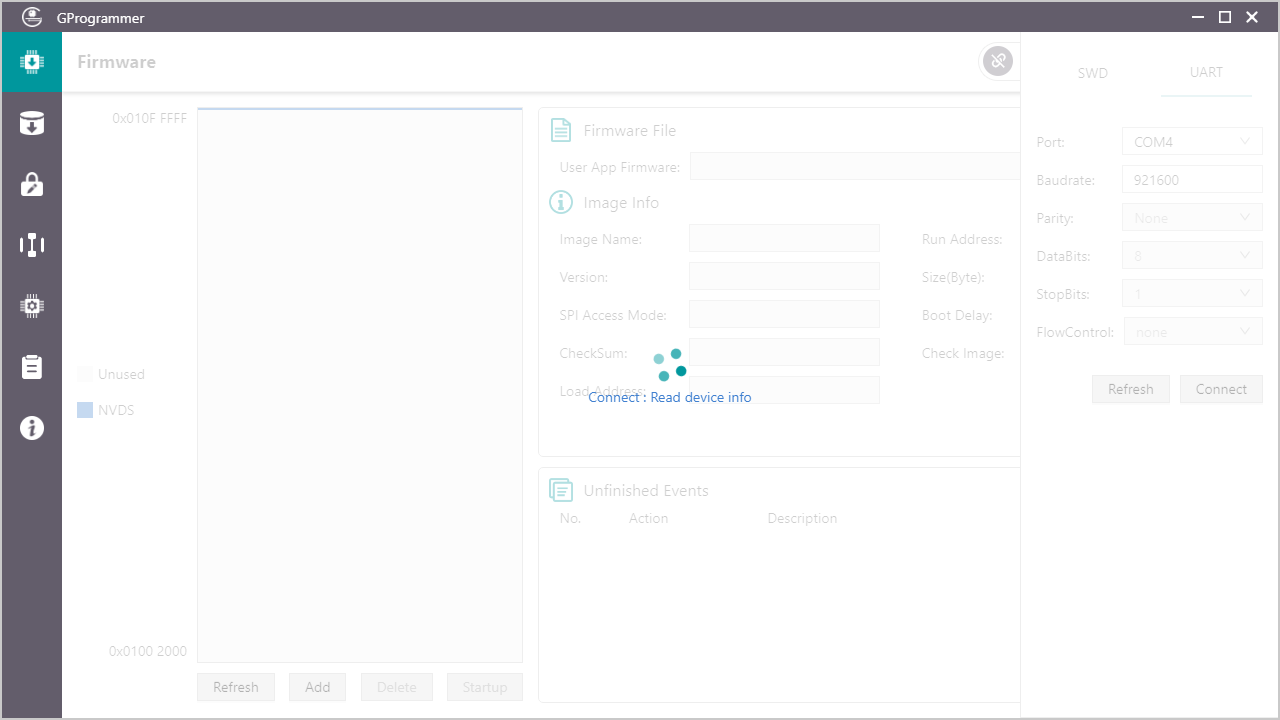This screenshot has width=1280, height=720.
Task: Switch to the SWD tab
Action: pos(1092,73)
